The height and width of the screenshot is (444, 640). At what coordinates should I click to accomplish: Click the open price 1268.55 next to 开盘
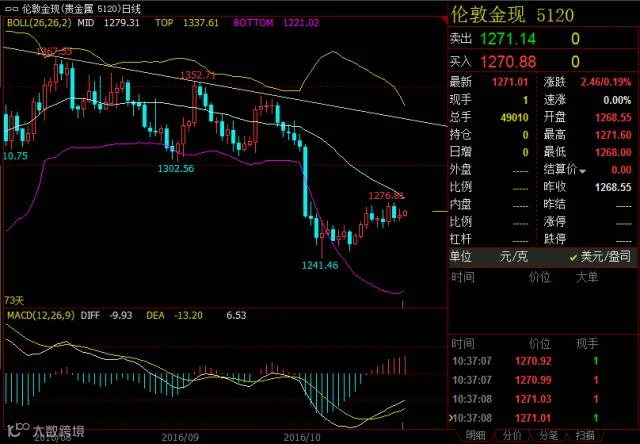[x=613, y=118]
